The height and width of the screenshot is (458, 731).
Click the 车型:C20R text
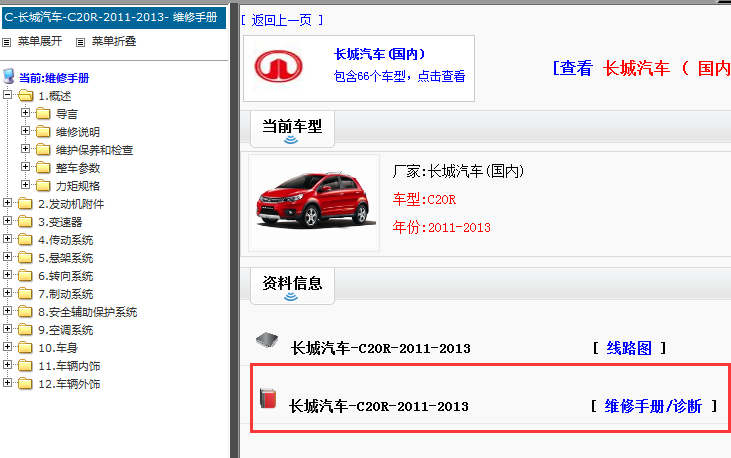click(424, 200)
